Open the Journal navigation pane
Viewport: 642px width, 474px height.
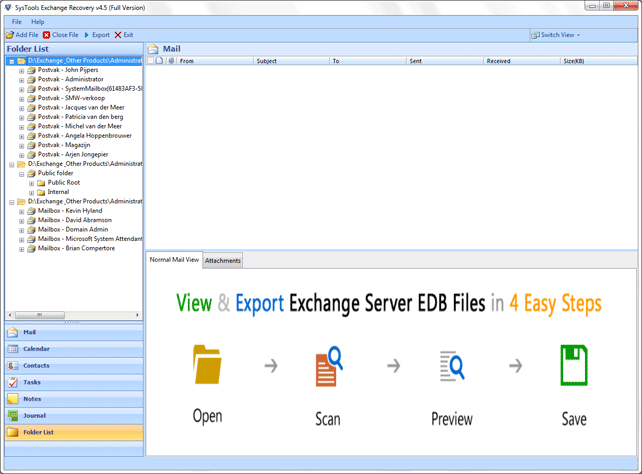click(x=74, y=415)
